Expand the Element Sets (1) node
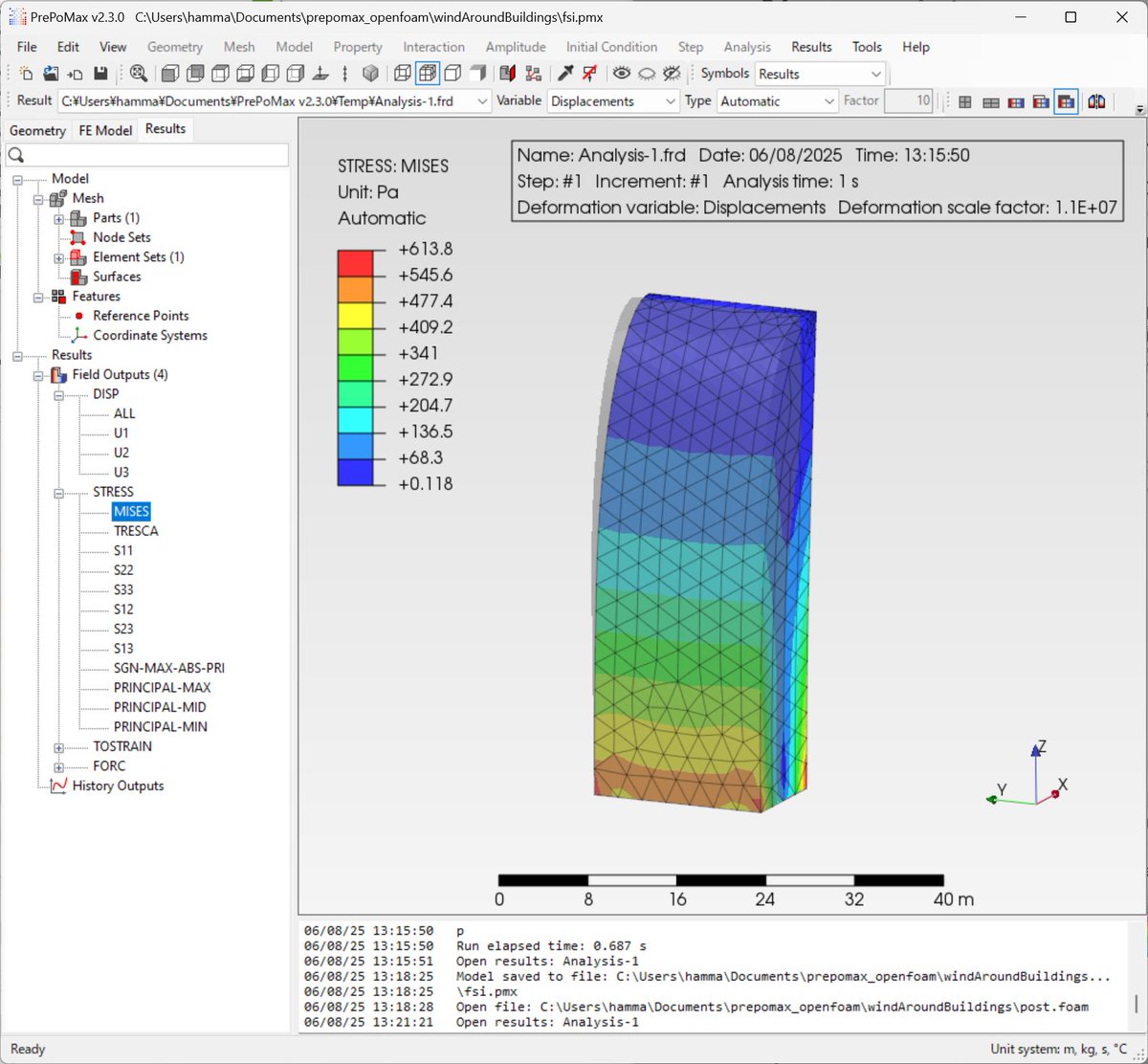 click(x=59, y=257)
